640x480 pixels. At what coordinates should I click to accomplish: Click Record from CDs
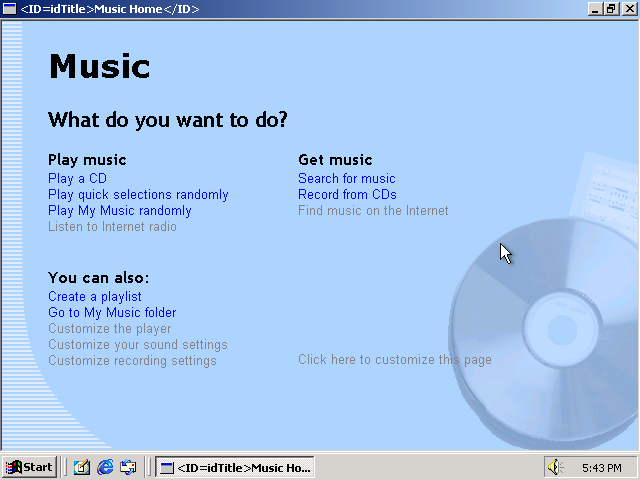coord(347,195)
